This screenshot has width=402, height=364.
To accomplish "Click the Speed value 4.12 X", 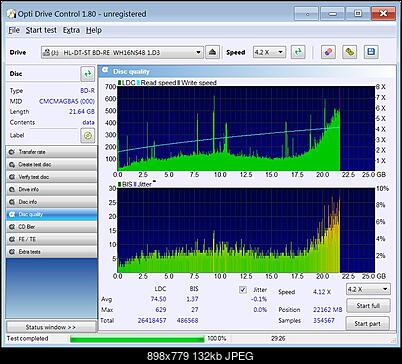I will [x=322, y=292].
